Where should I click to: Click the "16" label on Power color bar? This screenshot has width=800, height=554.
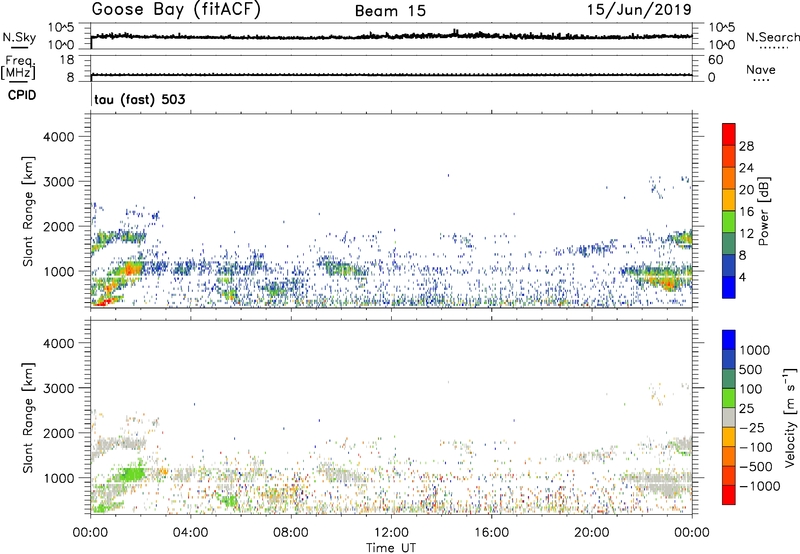746,212
